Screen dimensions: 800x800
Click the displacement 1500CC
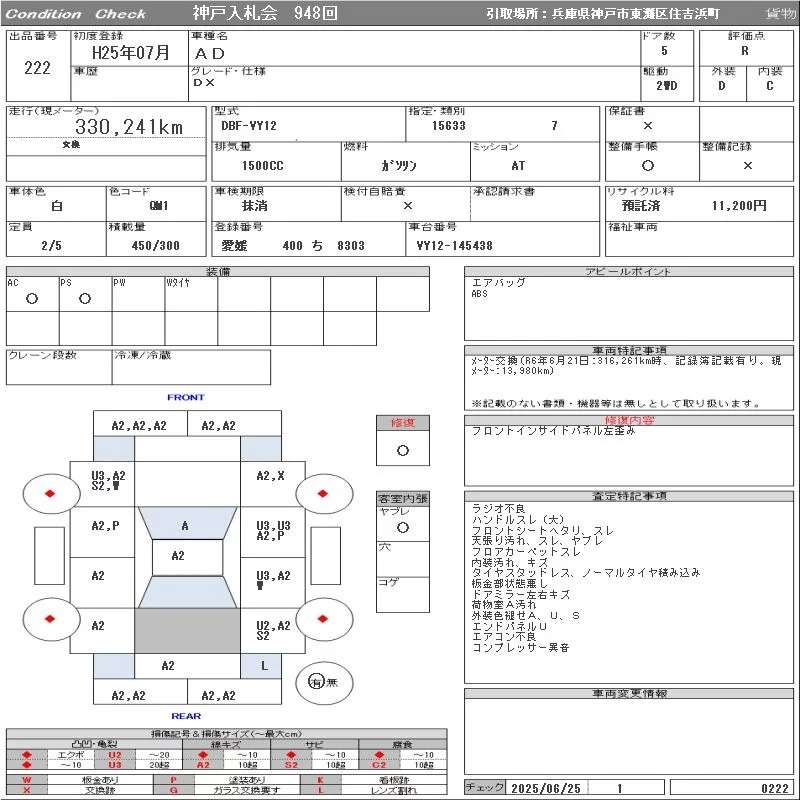pyautogui.click(x=263, y=165)
